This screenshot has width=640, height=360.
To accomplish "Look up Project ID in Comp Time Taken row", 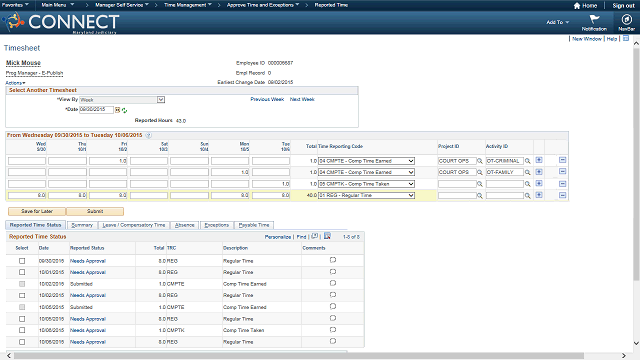I will click(480, 184).
